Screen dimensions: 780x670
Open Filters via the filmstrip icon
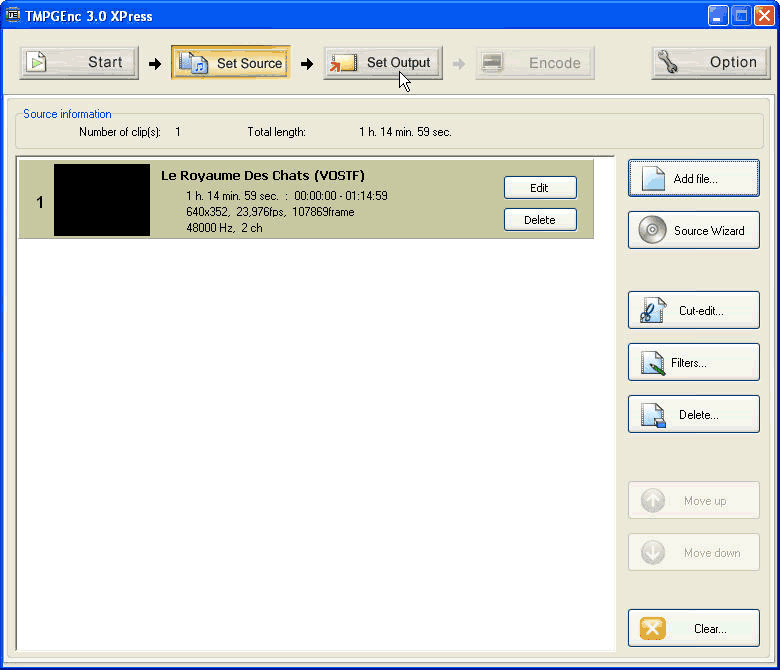(x=652, y=363)
